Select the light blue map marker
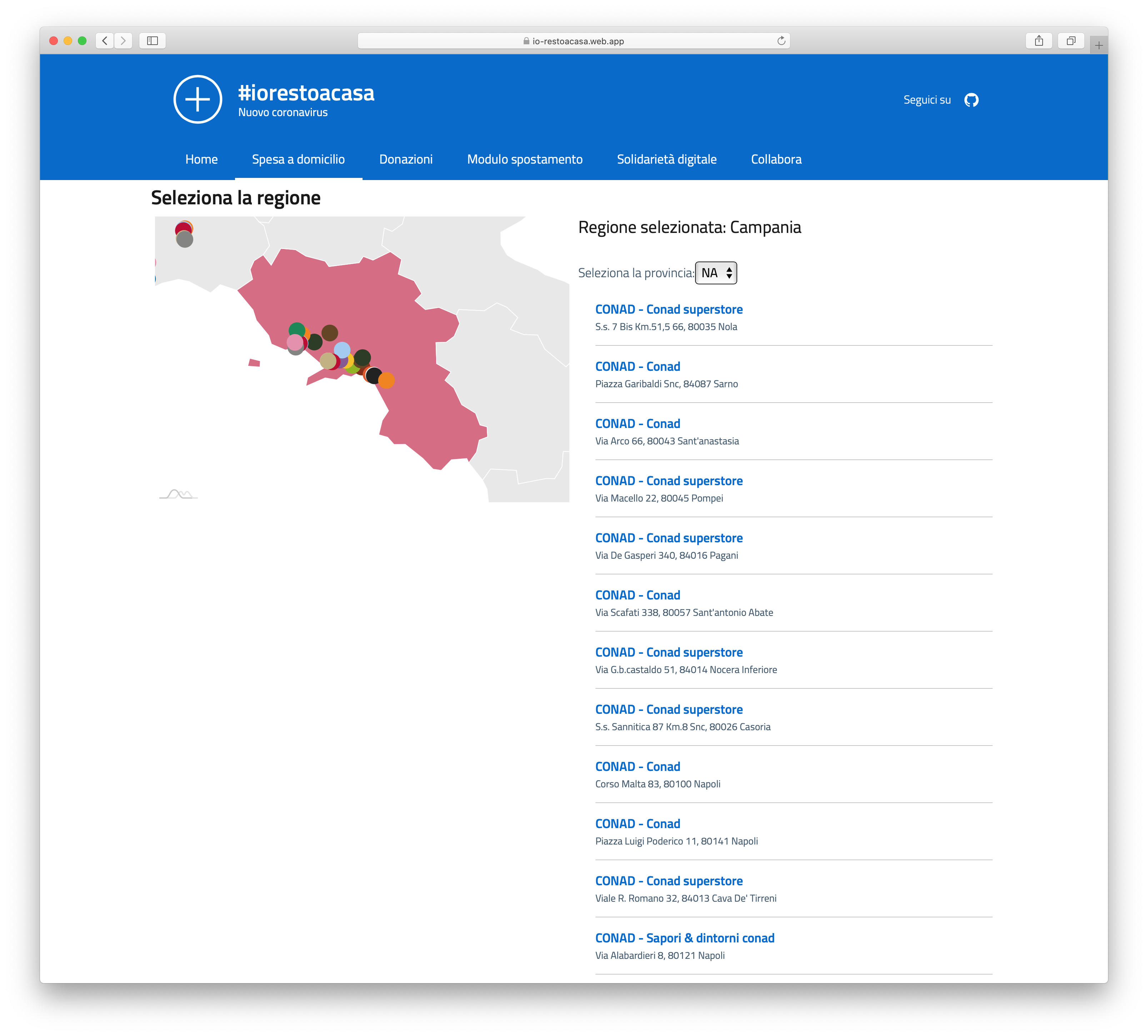 click(x=342, y=349)
